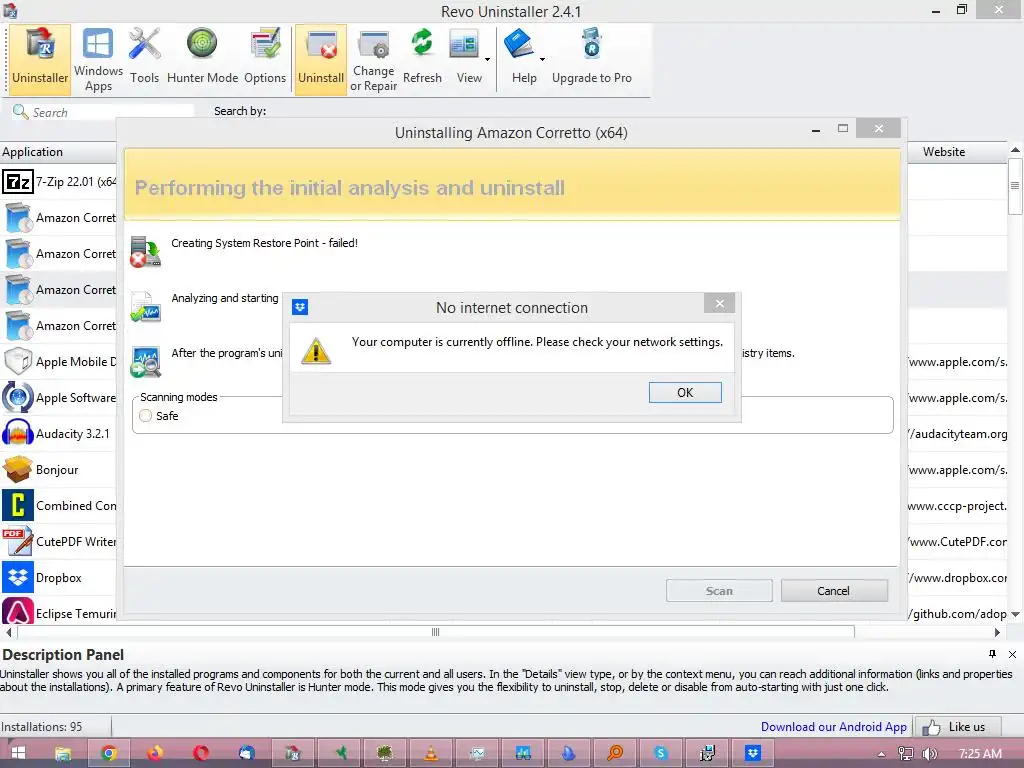This screenshot has width=1024, height=768.
Task: Click the Uninstall toolbar button
Action: click(x=321, y=59)
